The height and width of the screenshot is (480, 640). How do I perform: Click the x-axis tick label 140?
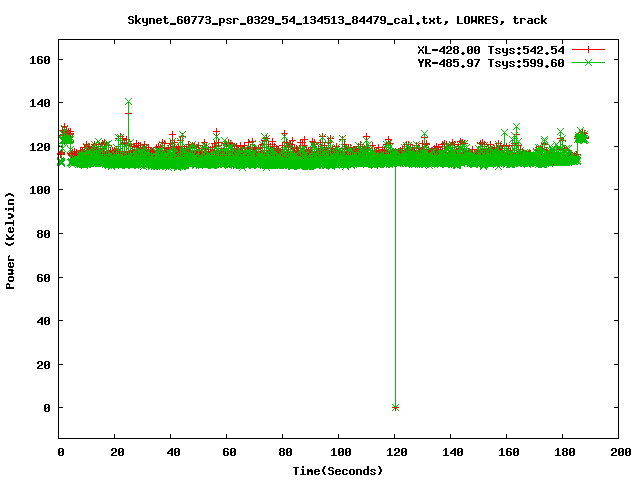pos(453,452)
